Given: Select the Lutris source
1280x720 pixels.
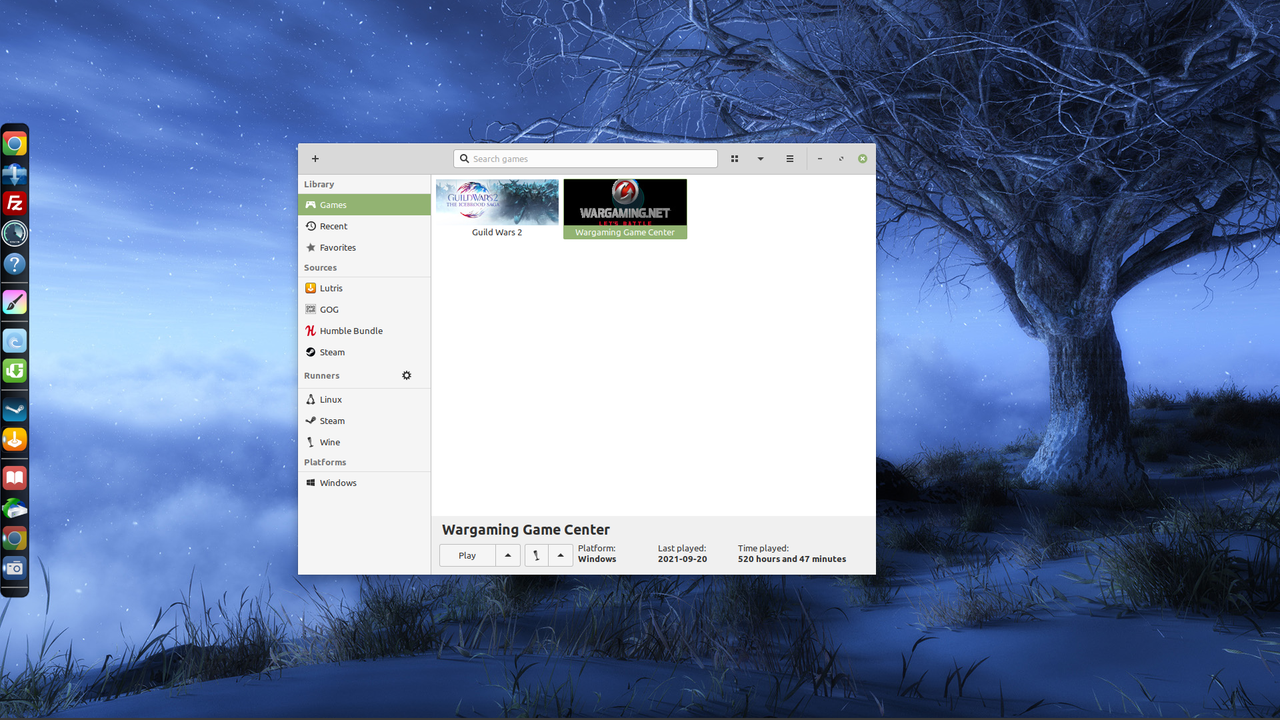Looking at the screenshot, I should [x=364, y=288].
